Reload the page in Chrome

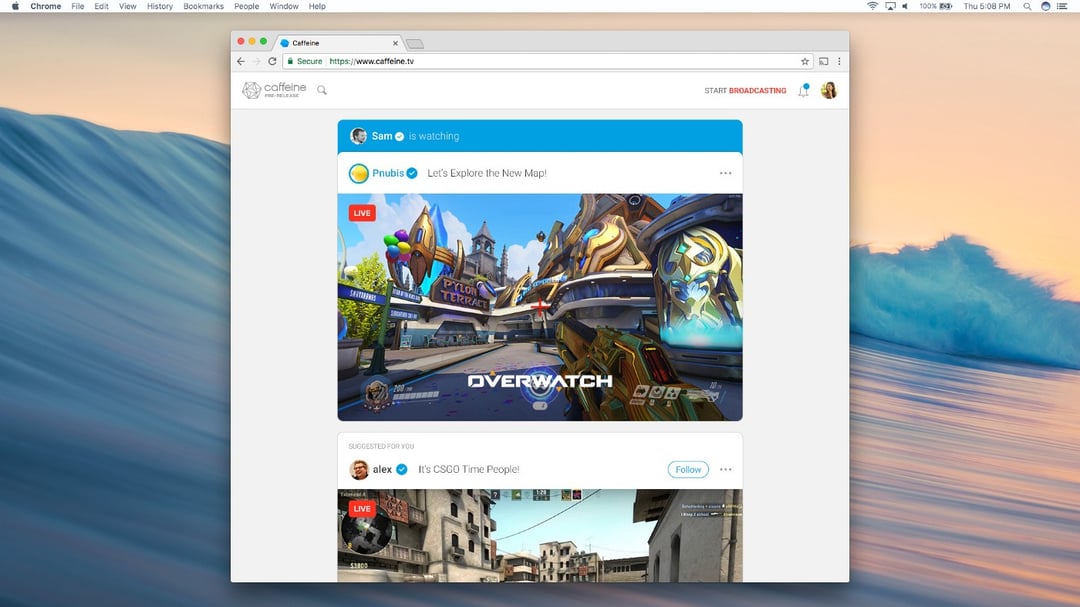[x=272, y=61]
